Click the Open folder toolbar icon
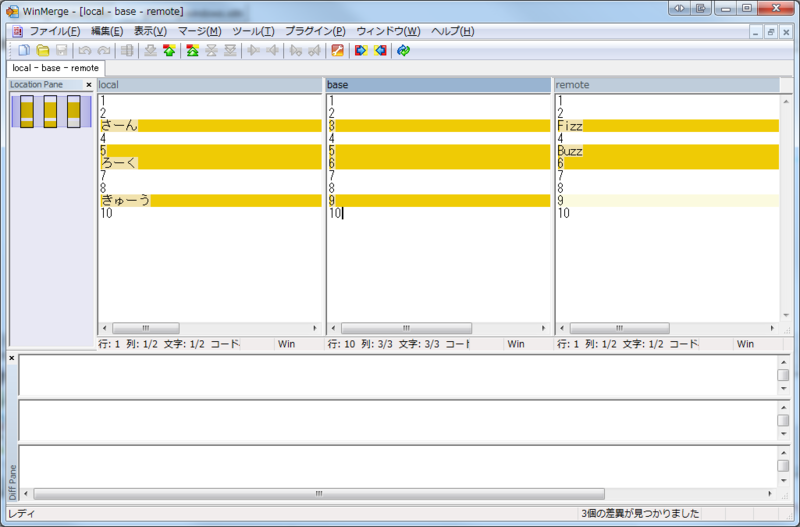800x527 pixels. pyautogui.click(x=43, y=50)
